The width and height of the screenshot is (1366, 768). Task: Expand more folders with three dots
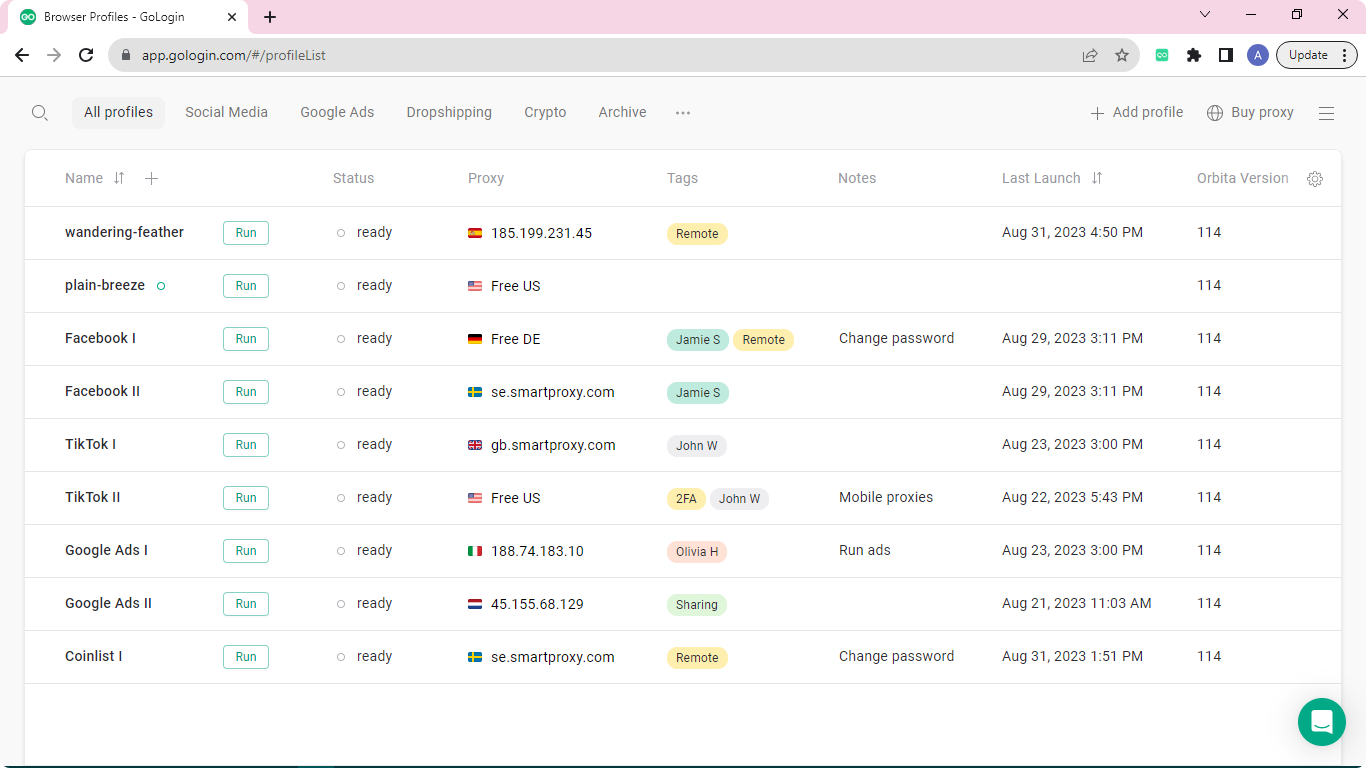point(683,113)
